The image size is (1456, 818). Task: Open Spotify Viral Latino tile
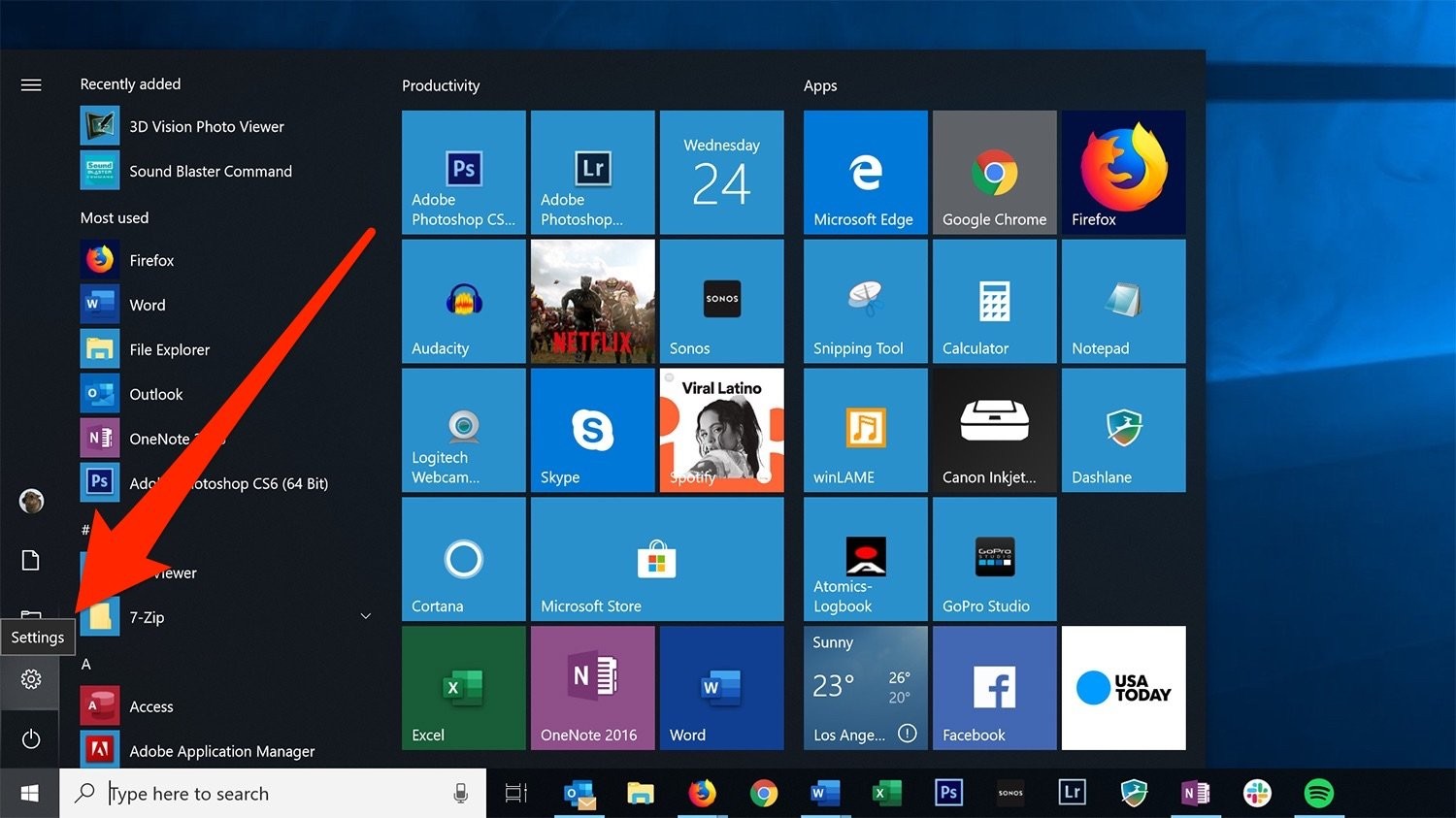click(x=722, y=430)
